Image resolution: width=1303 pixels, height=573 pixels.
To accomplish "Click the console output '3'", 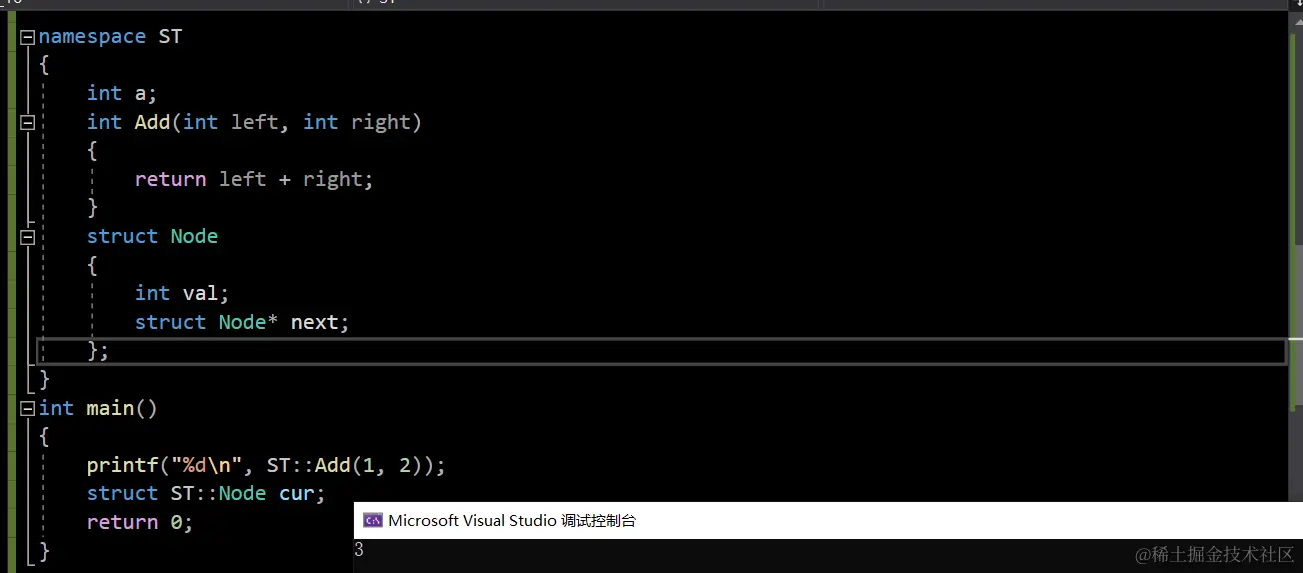I will pyautogui.click(x=359, y=550).
